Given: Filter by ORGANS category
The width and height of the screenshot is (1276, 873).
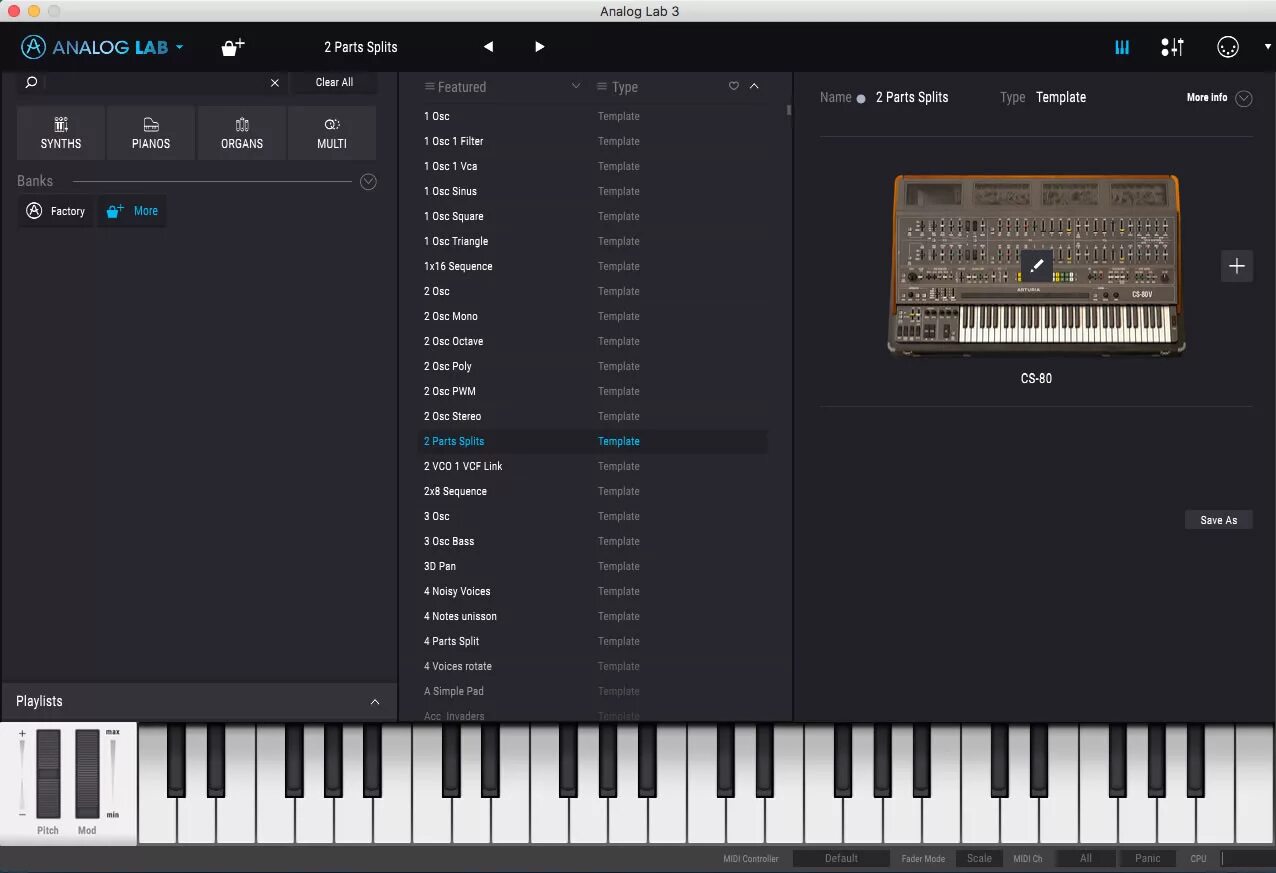Looking at the screenshot, I should point(242,133).
